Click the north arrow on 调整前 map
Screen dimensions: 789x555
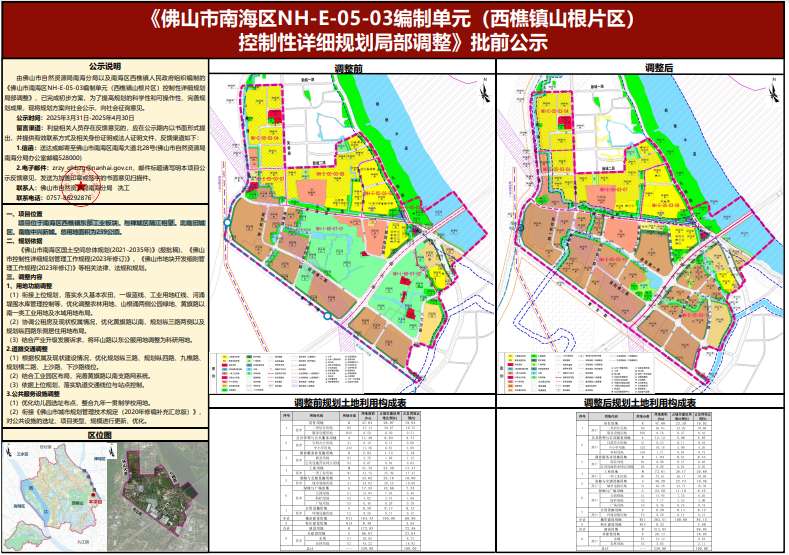pos(486,92)
